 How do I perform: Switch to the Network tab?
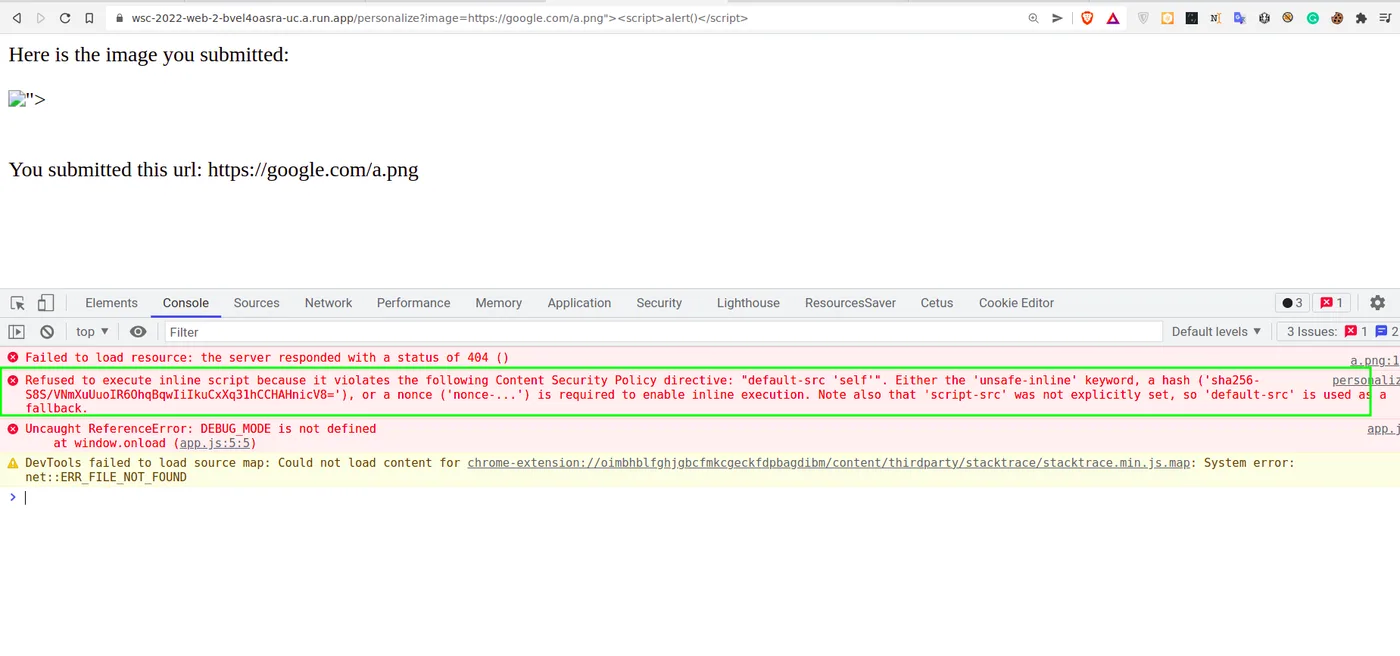click(x=329, y=303)
